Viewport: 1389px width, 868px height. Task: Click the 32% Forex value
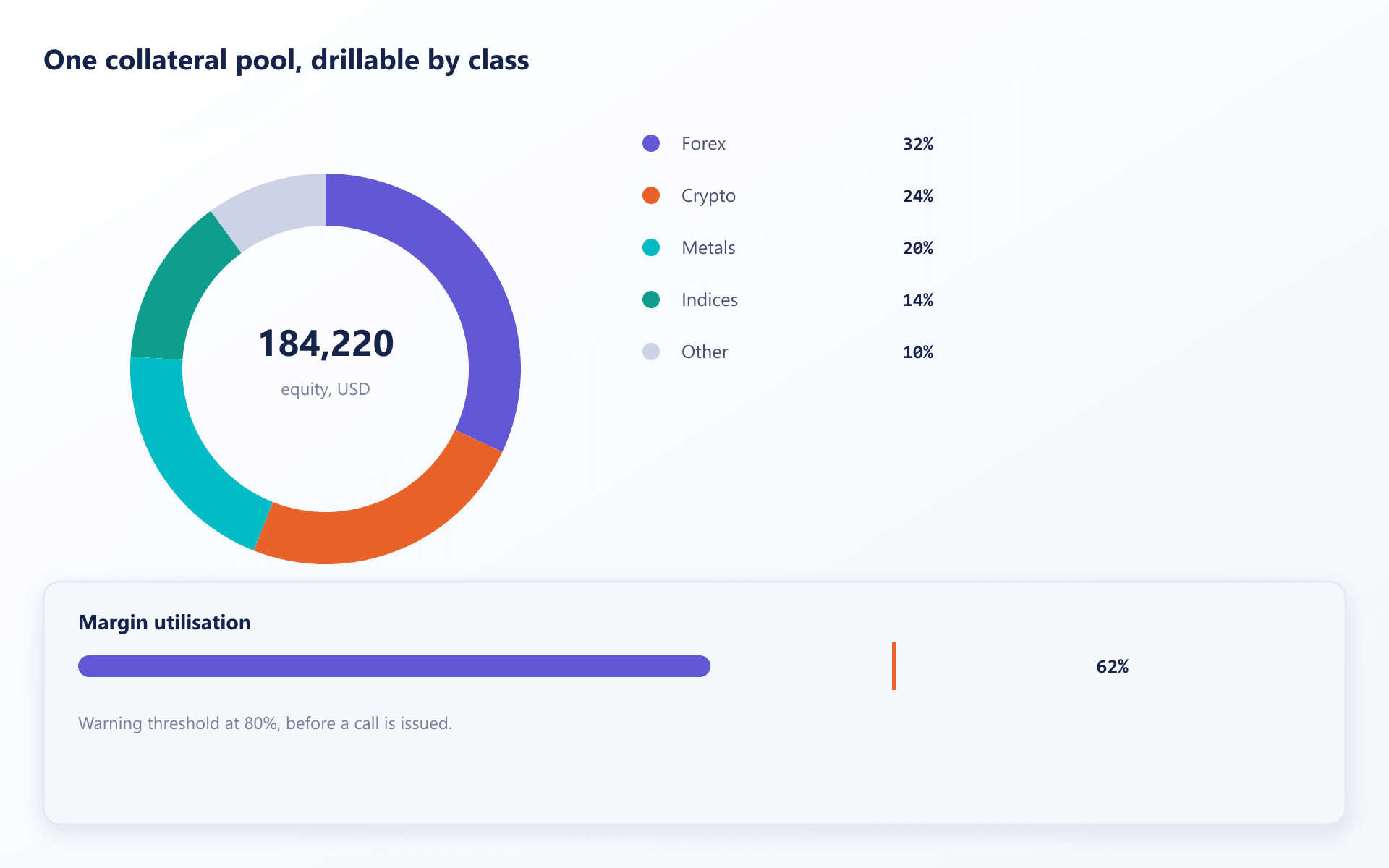[x=918, y=144]
